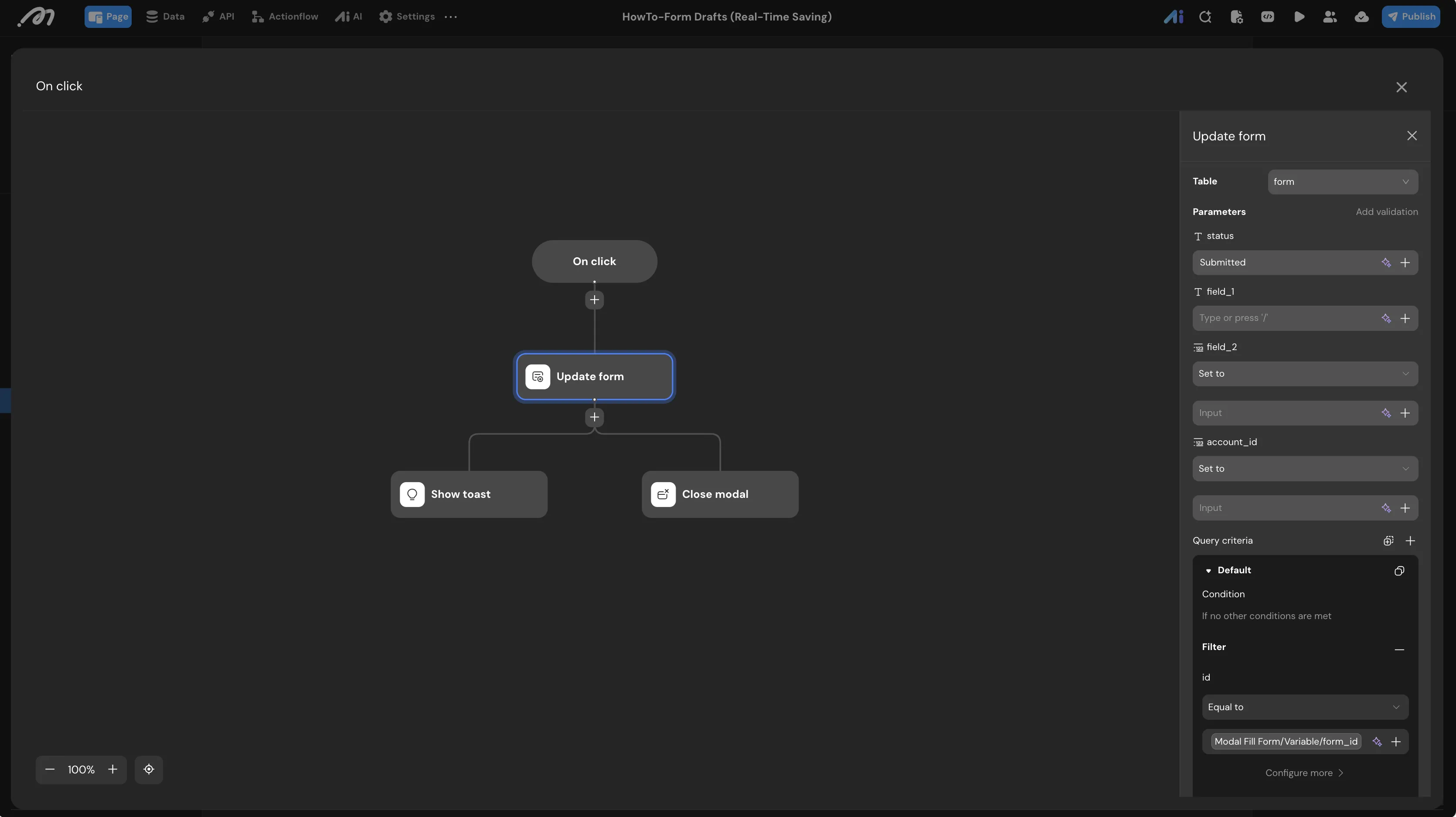The image size is (1456, 817).
Task: Add a new Query criteria with plus icon
Action: [x=1410, y=541]
